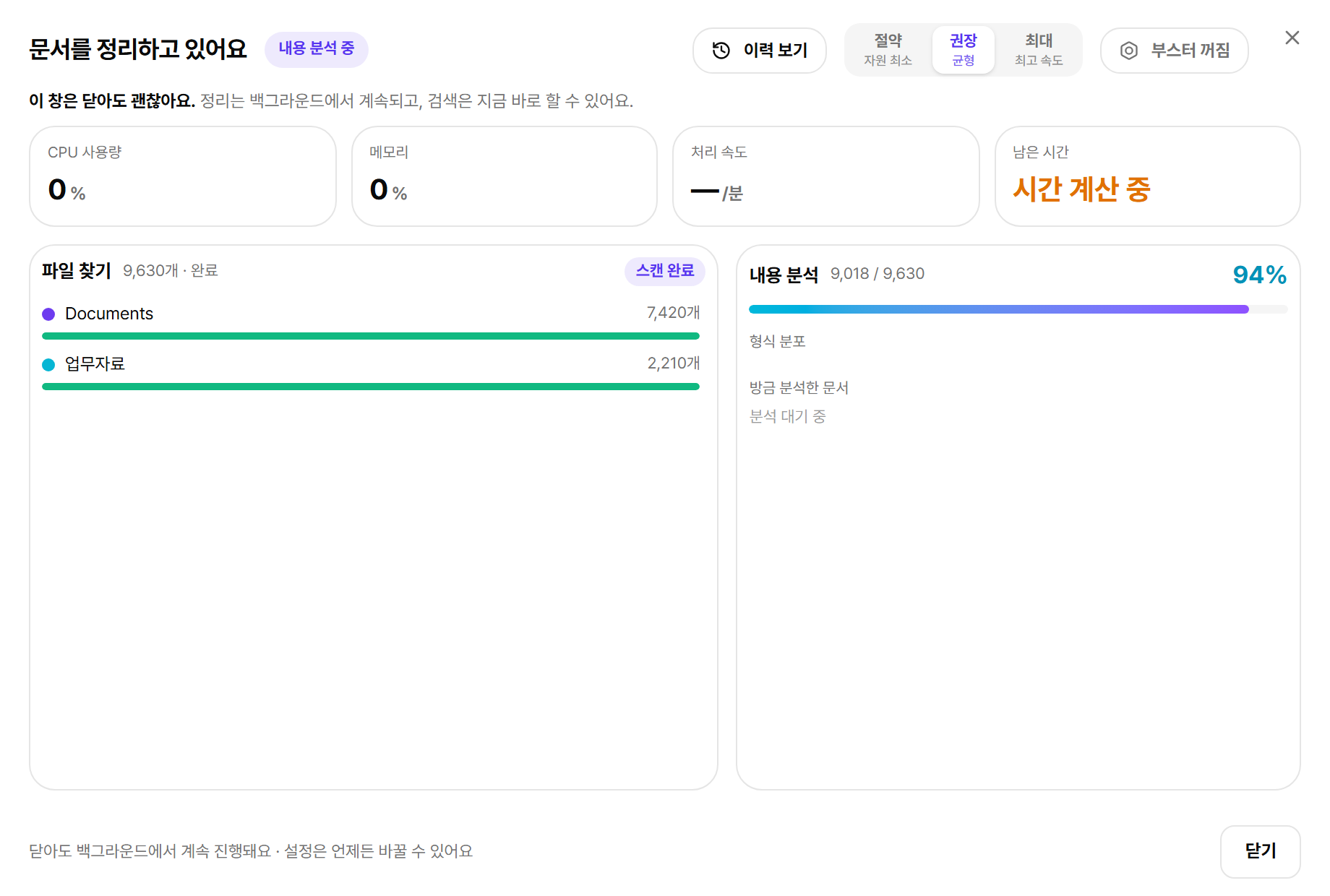The width and height of the screenshot is (1330, 896).
Task: Click the 메모리 usage card
Action: 504,176
